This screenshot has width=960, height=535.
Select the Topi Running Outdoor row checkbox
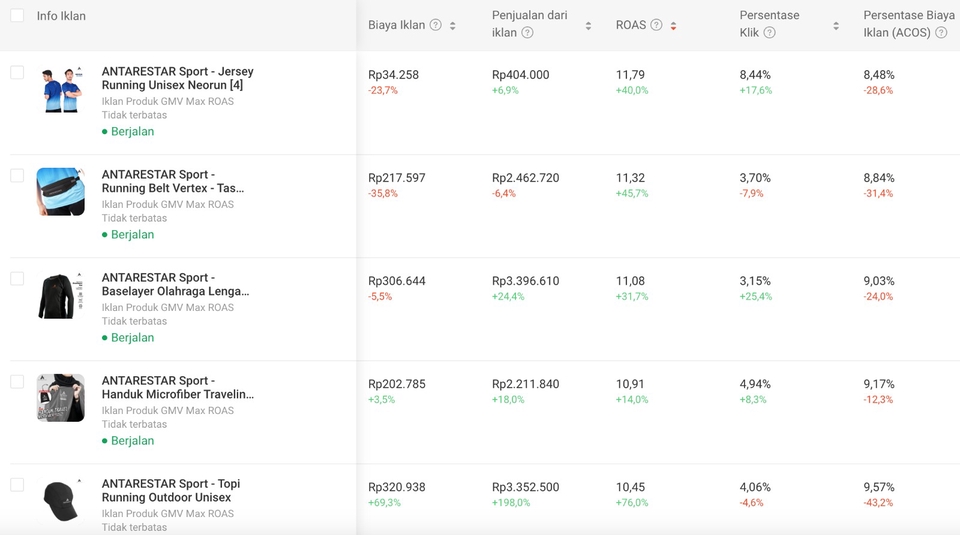pos(17,485)
